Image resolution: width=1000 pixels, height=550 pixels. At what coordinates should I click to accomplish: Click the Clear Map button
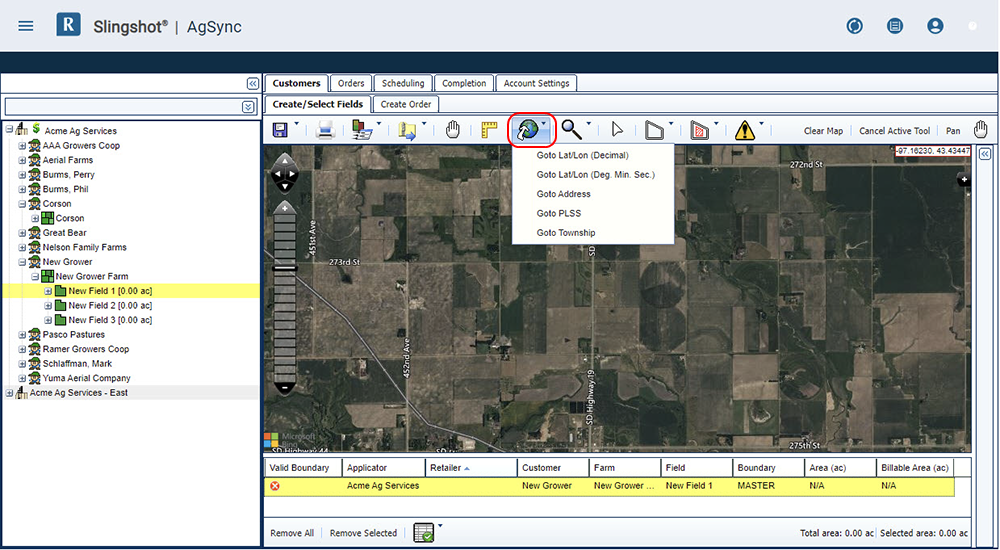point(823,131)
